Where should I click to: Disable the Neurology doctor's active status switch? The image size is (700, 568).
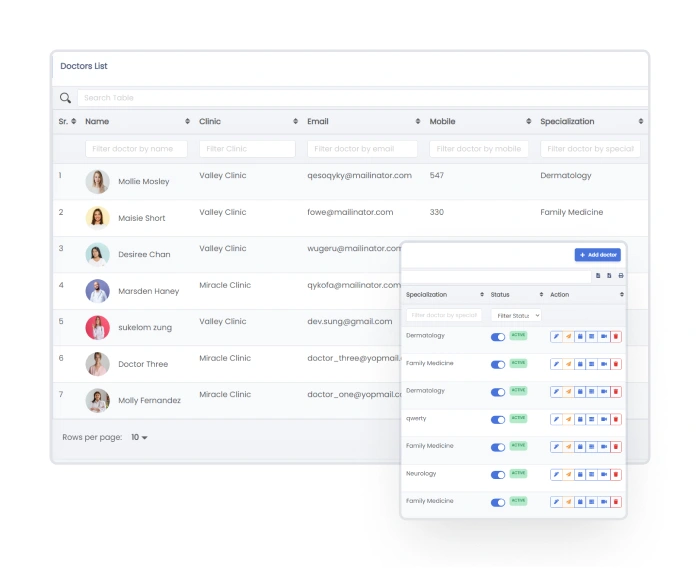pyautogui.click(x=498, y=475)
